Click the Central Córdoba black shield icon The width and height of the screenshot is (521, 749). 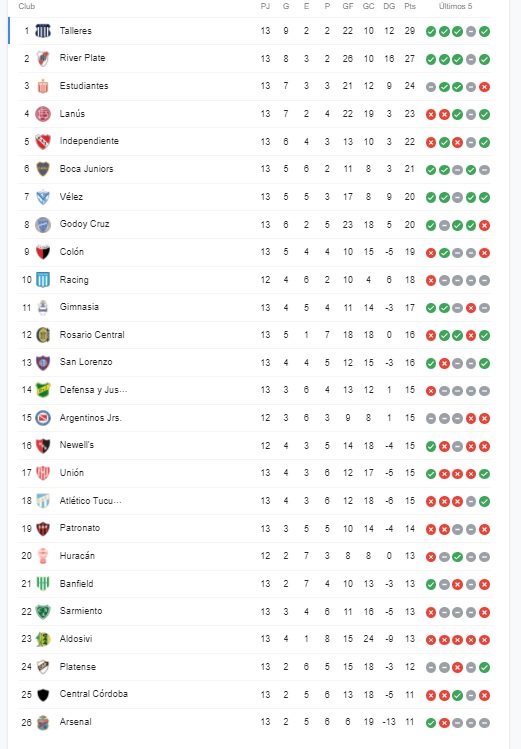click(43, 695)
